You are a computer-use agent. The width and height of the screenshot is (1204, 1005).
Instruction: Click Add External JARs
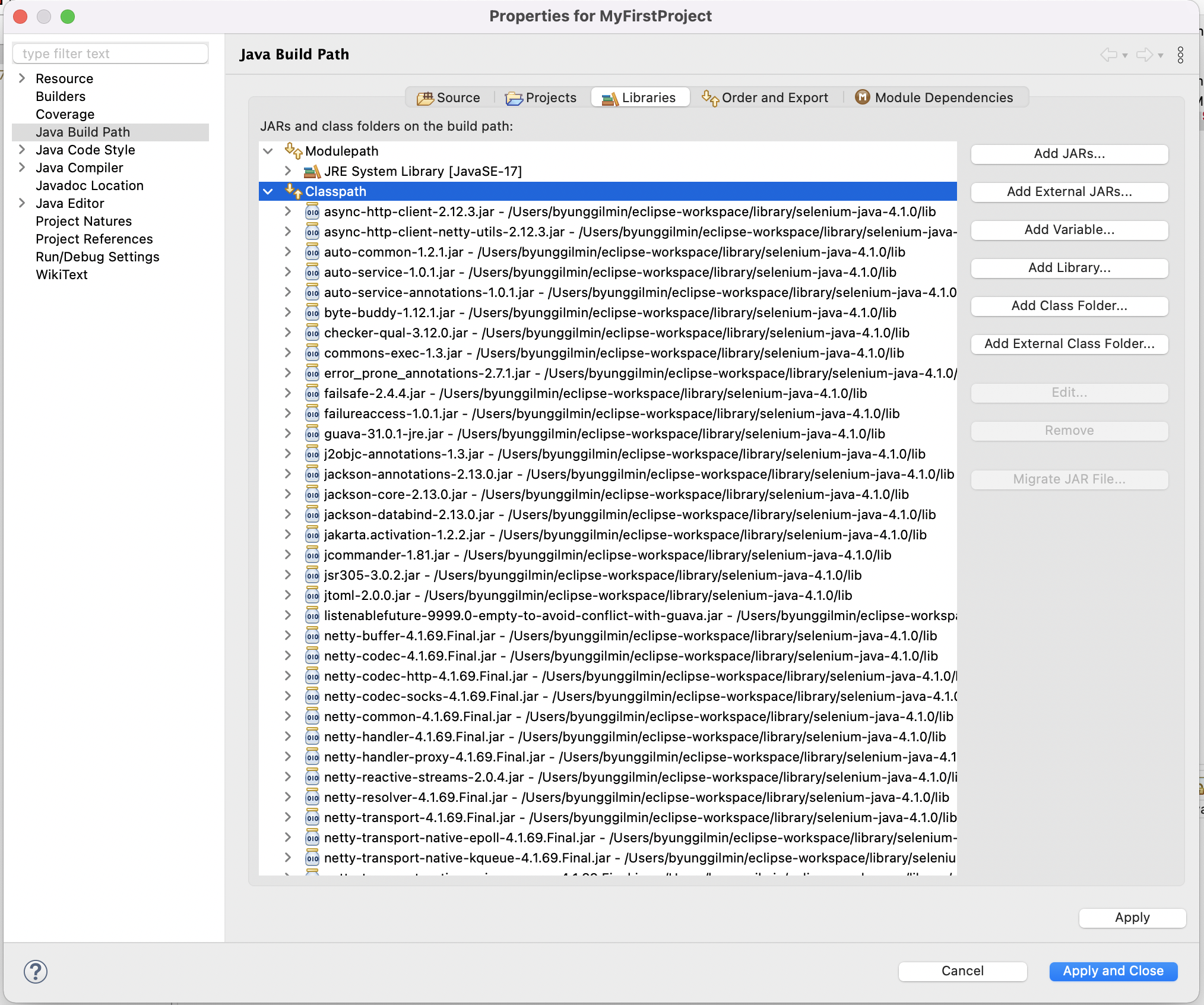click(1069, 192)
